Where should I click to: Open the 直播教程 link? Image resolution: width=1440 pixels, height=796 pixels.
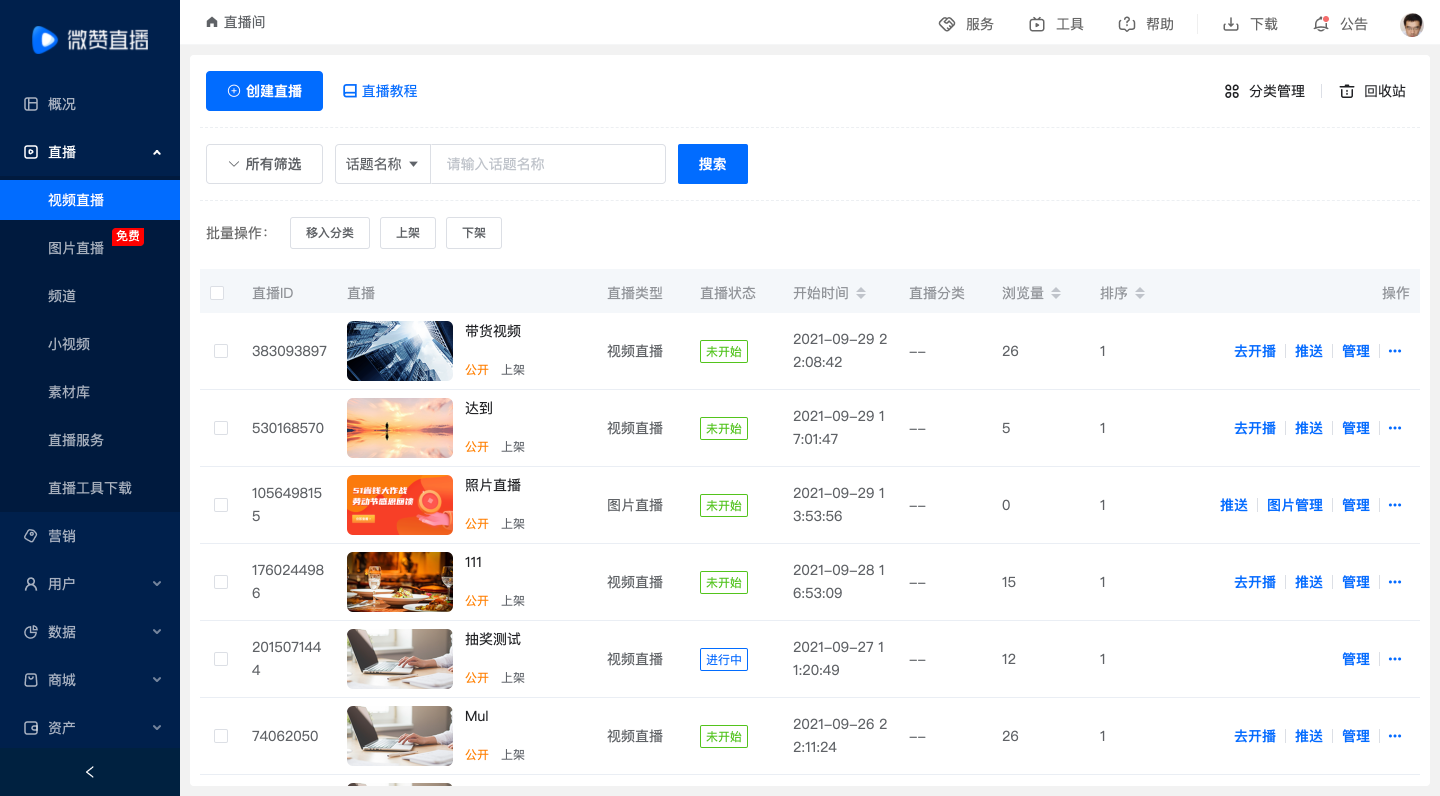(380, 91)
